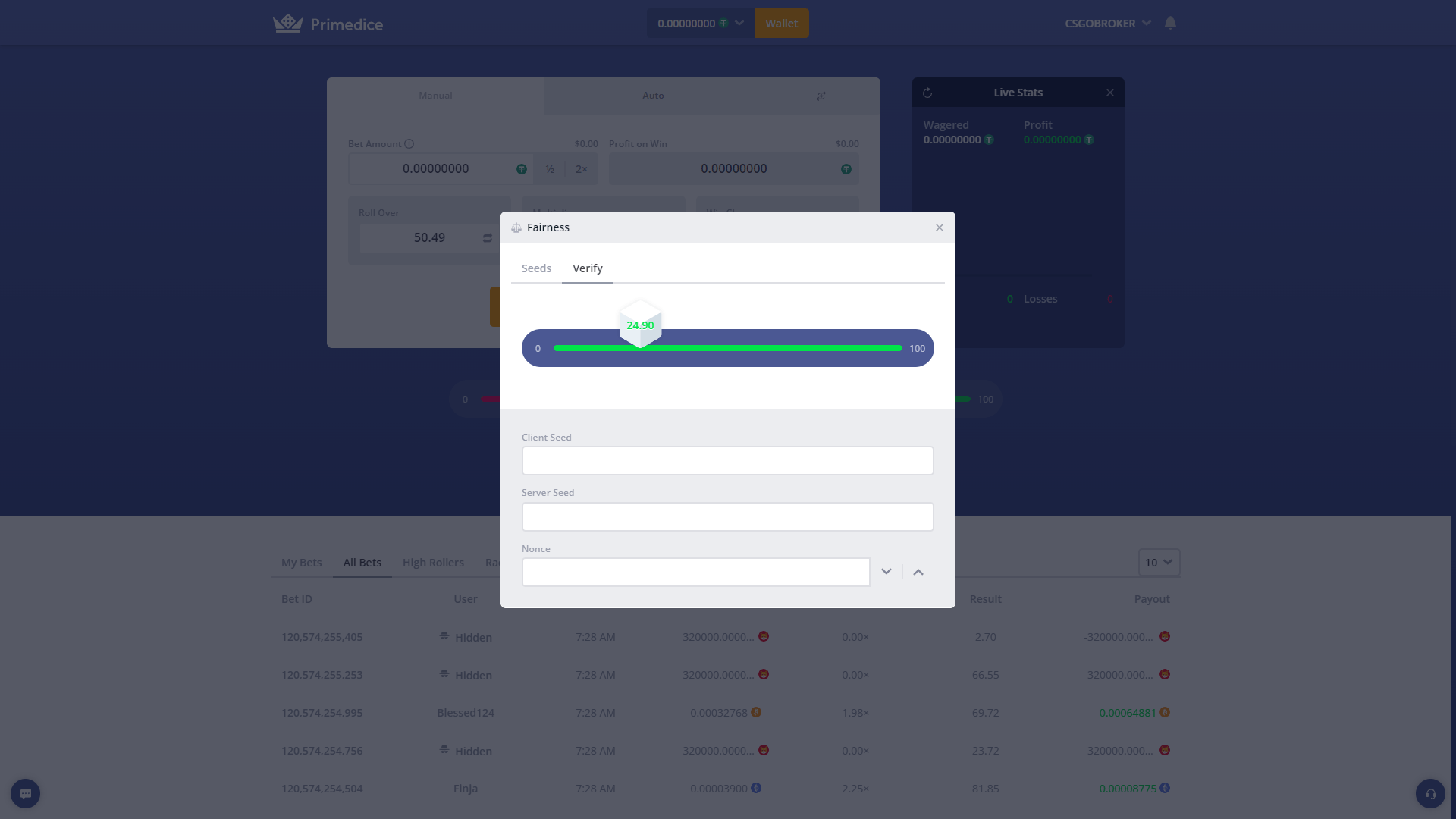This screenshot has width=1456, height=819.
Task: Click the 2.25× multiplier in Finja row
Action: [x=855, y=789]
